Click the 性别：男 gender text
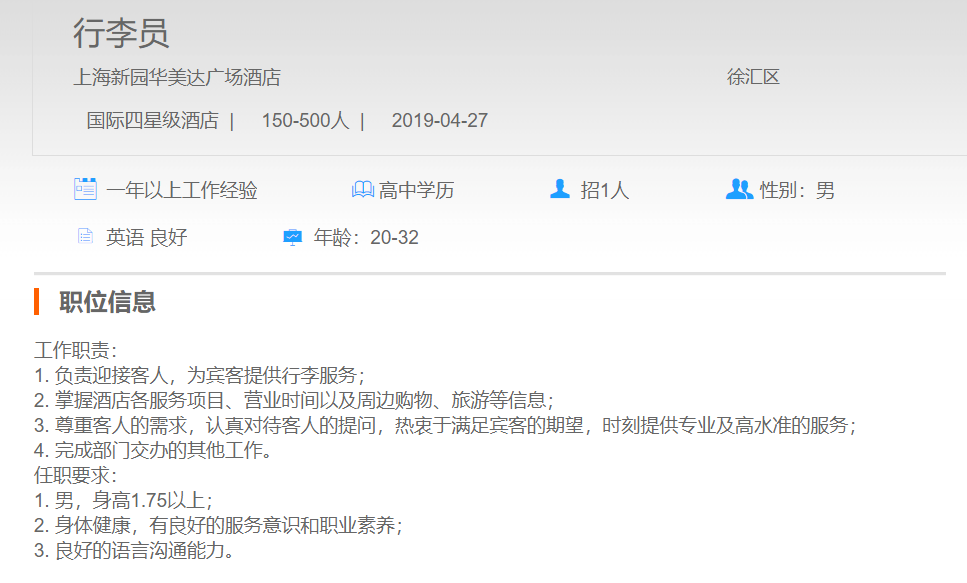Viewport: 967px width, 583px height. tap(797, 190)
